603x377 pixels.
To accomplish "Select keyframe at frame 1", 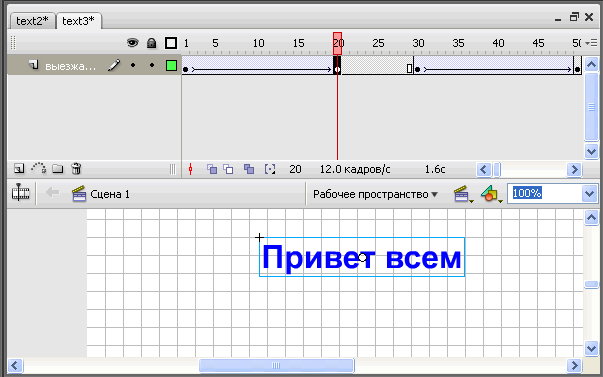I will coord(185,70).
